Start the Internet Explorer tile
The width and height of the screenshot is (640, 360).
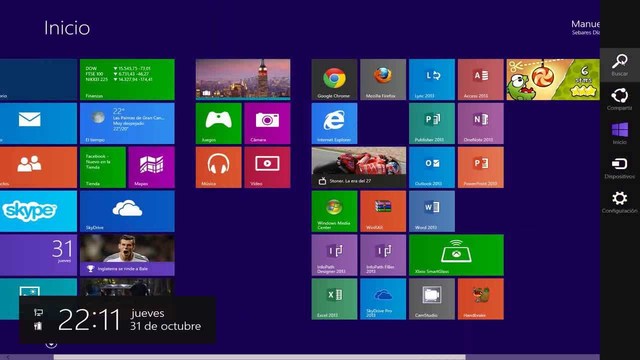click(334, 123)
